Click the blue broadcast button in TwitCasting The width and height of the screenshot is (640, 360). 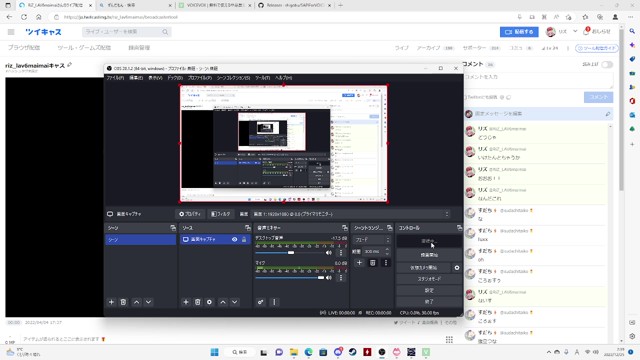[519, 32]
